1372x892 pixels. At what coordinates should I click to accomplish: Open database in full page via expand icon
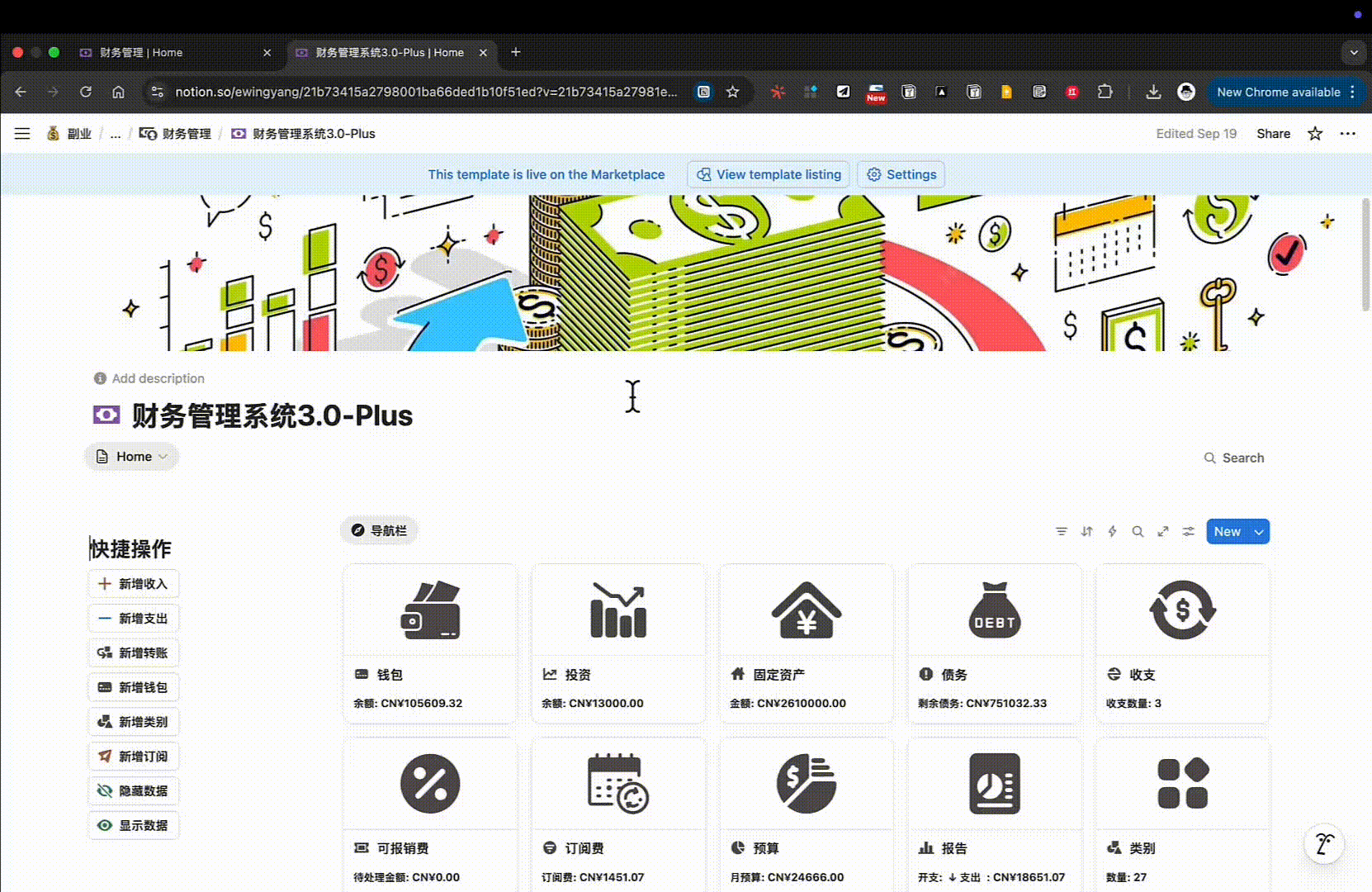[1163, 532]
